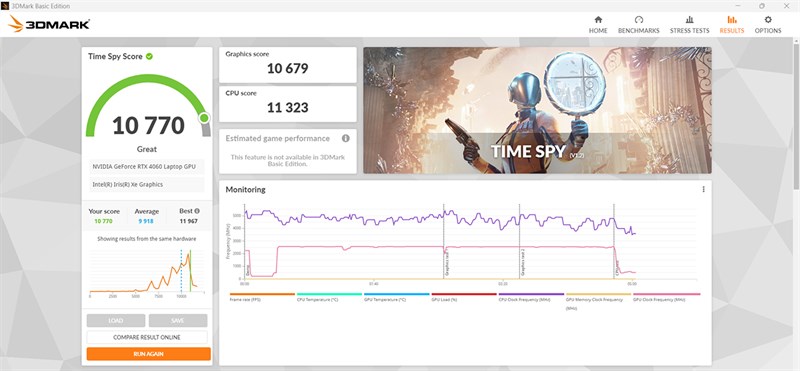The image size is (800, 371).
Task: Open the Results bar-chart icon
Action: (x=732, y=19)
